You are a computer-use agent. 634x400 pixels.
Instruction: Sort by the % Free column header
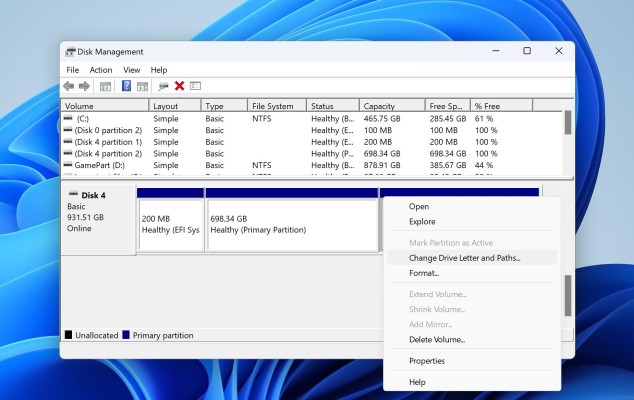502,106
